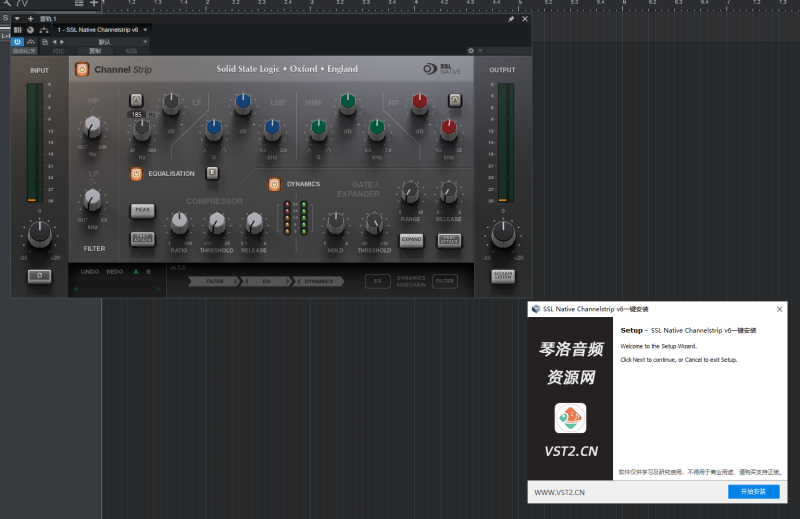This screenshot has height=519, width=800.
Task: Enable compressor Fast Attack button
Action: [x=143, y=239]
